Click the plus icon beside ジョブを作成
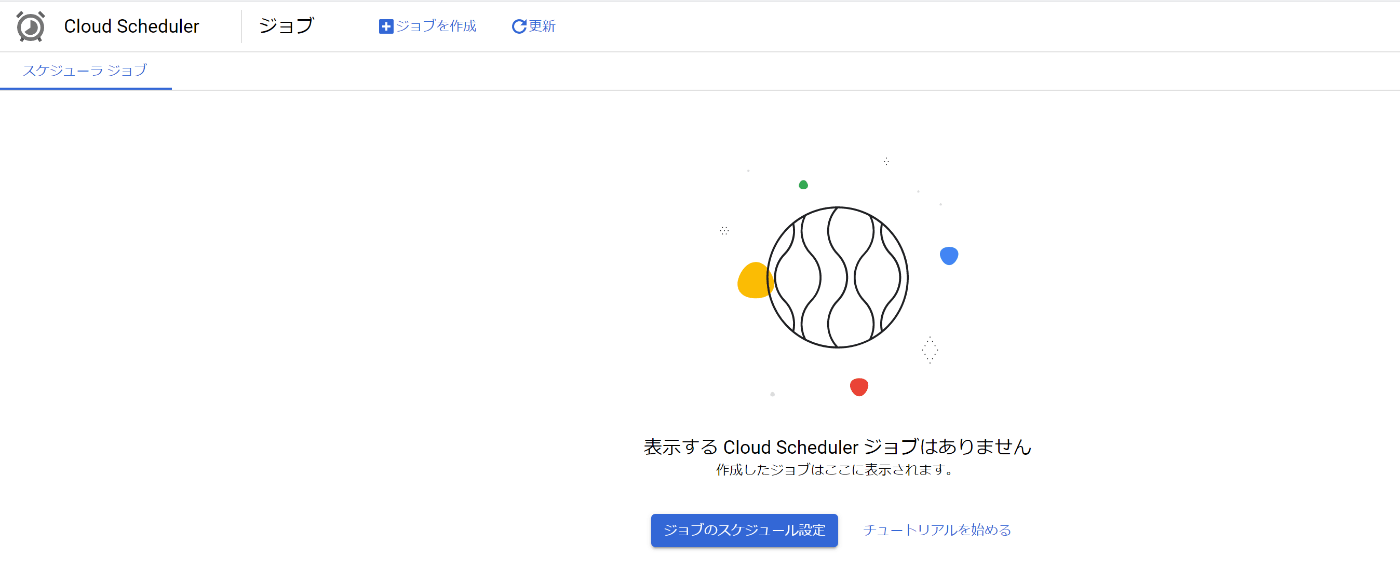 click(386, 27)
